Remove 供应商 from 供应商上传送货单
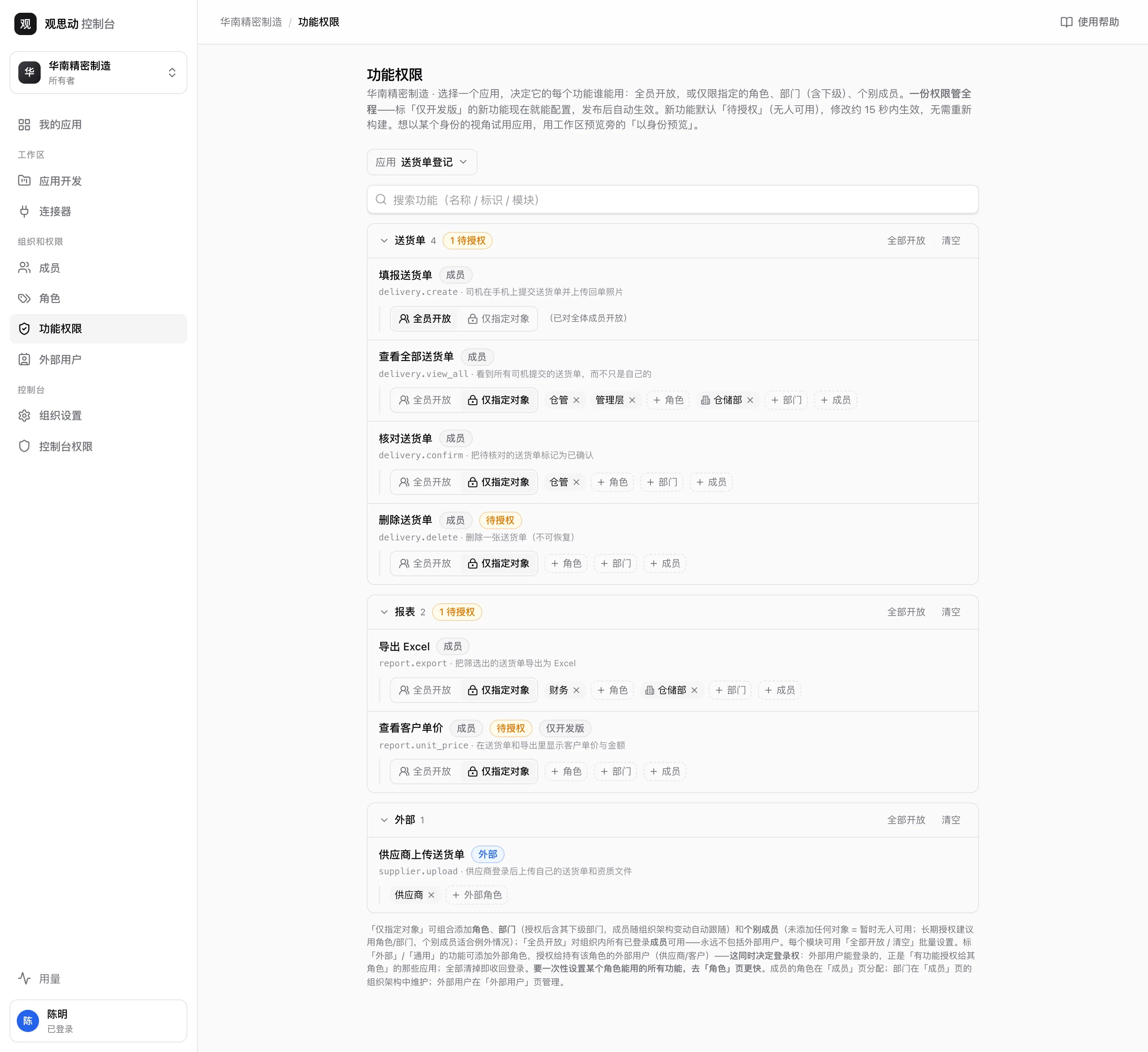Viewport: 1148px width, 1052px height. click(x=431, y=895)
